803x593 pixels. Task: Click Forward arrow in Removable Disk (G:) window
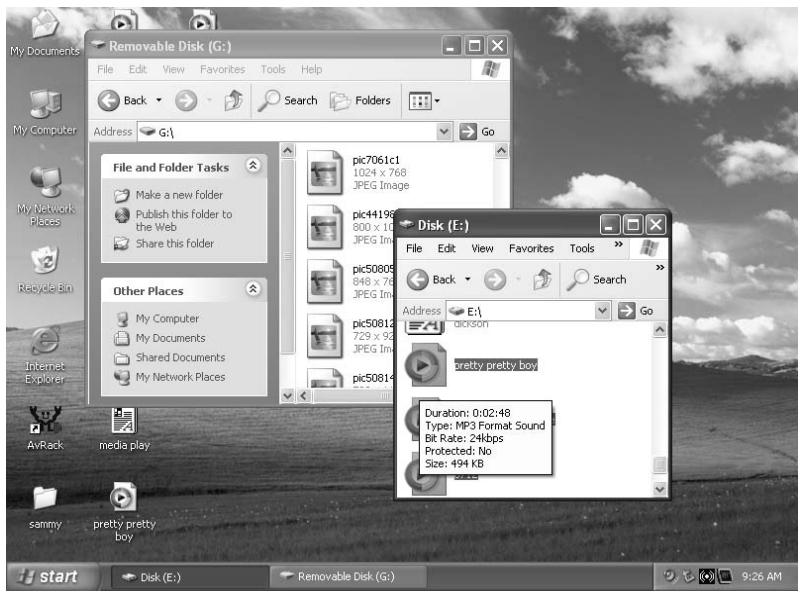[186, 100]
